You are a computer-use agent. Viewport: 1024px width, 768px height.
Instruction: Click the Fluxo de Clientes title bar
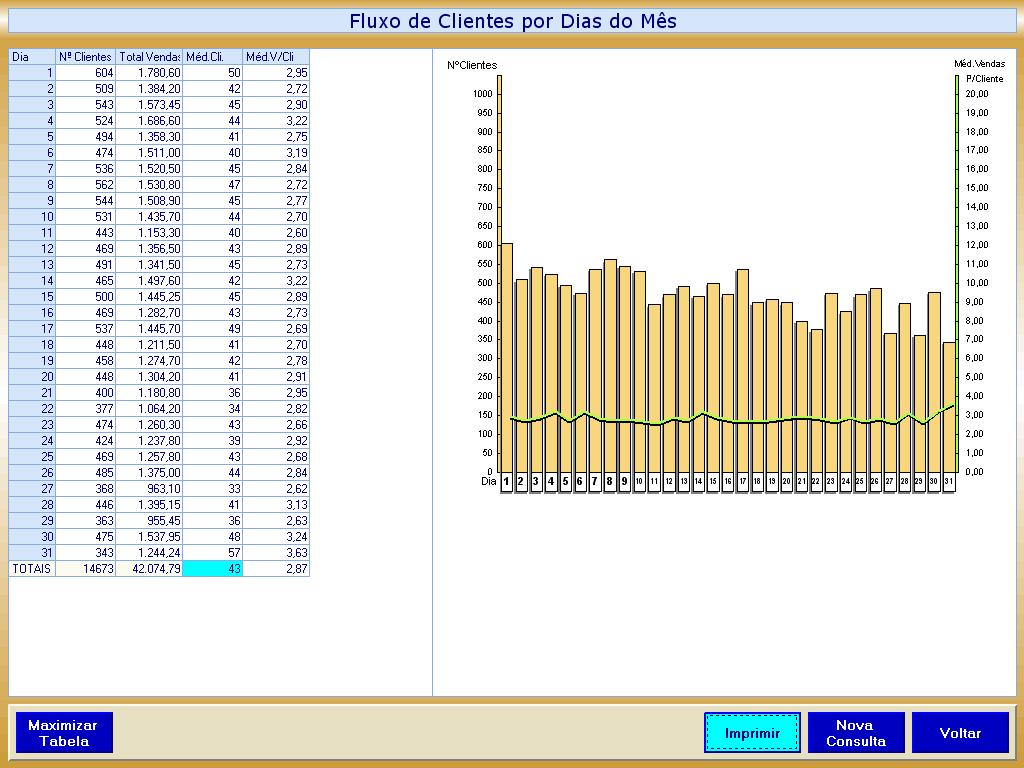tap(512, 21)
